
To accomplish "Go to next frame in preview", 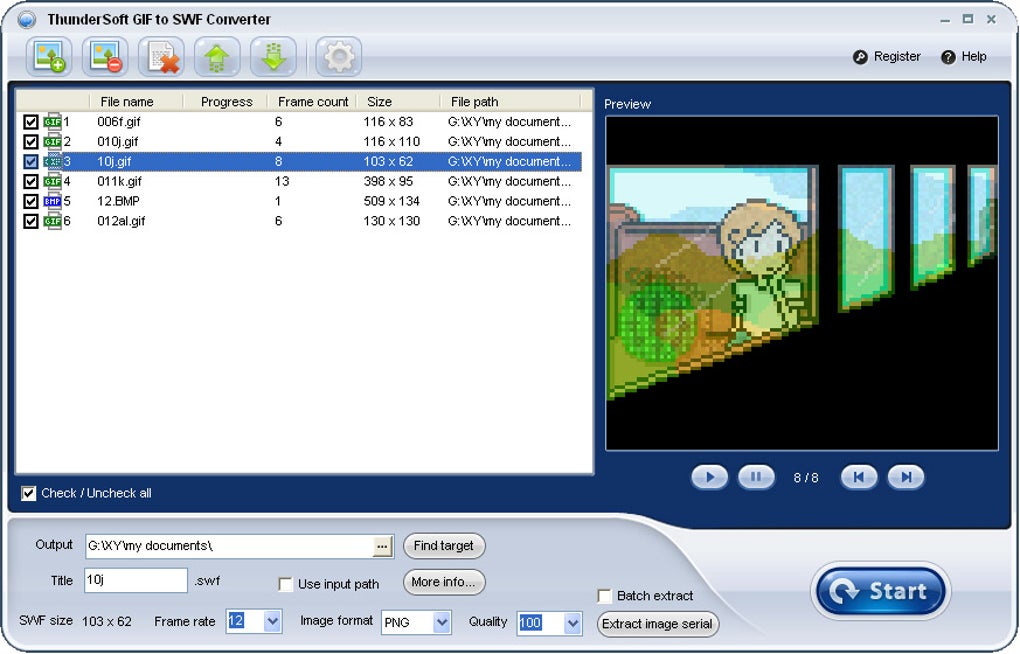I will click(906, 477).
